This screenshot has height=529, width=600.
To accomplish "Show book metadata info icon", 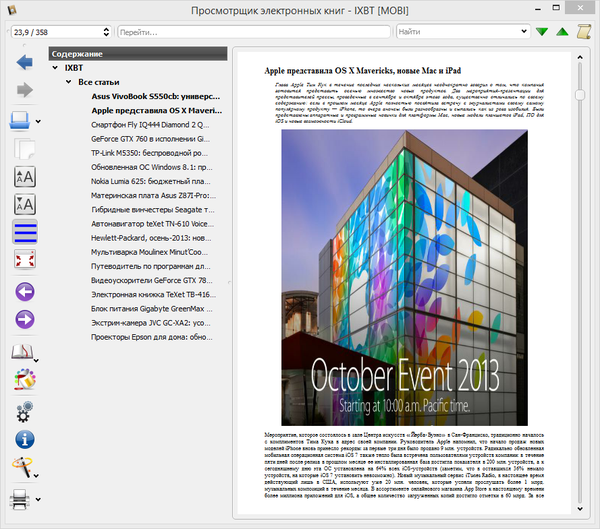I will pyautogui.click(x=25, y=439).
